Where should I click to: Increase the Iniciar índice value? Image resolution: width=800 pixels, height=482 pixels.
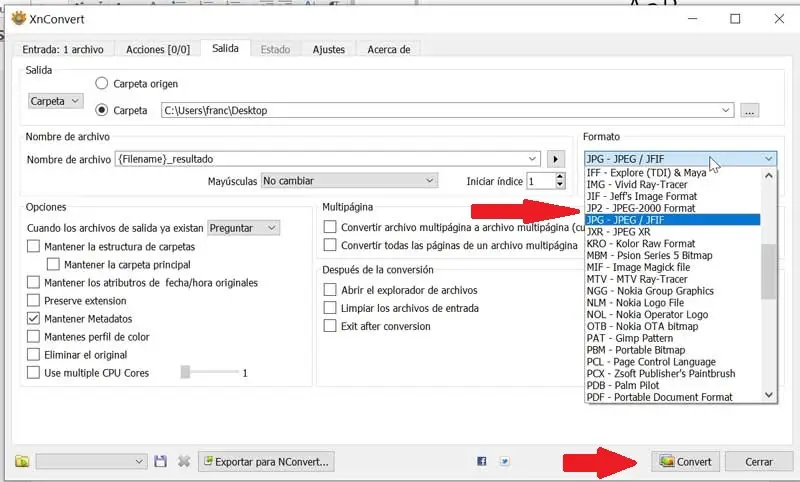[560, 176]
